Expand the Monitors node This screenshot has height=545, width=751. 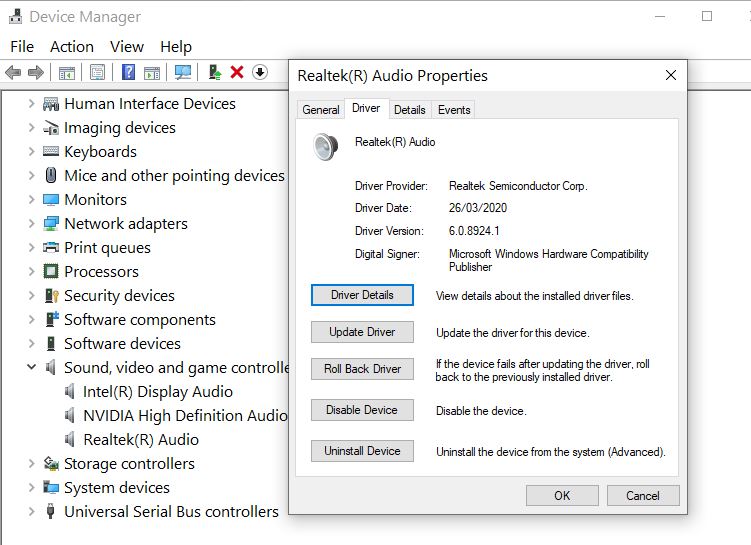[x=31, y=199]
